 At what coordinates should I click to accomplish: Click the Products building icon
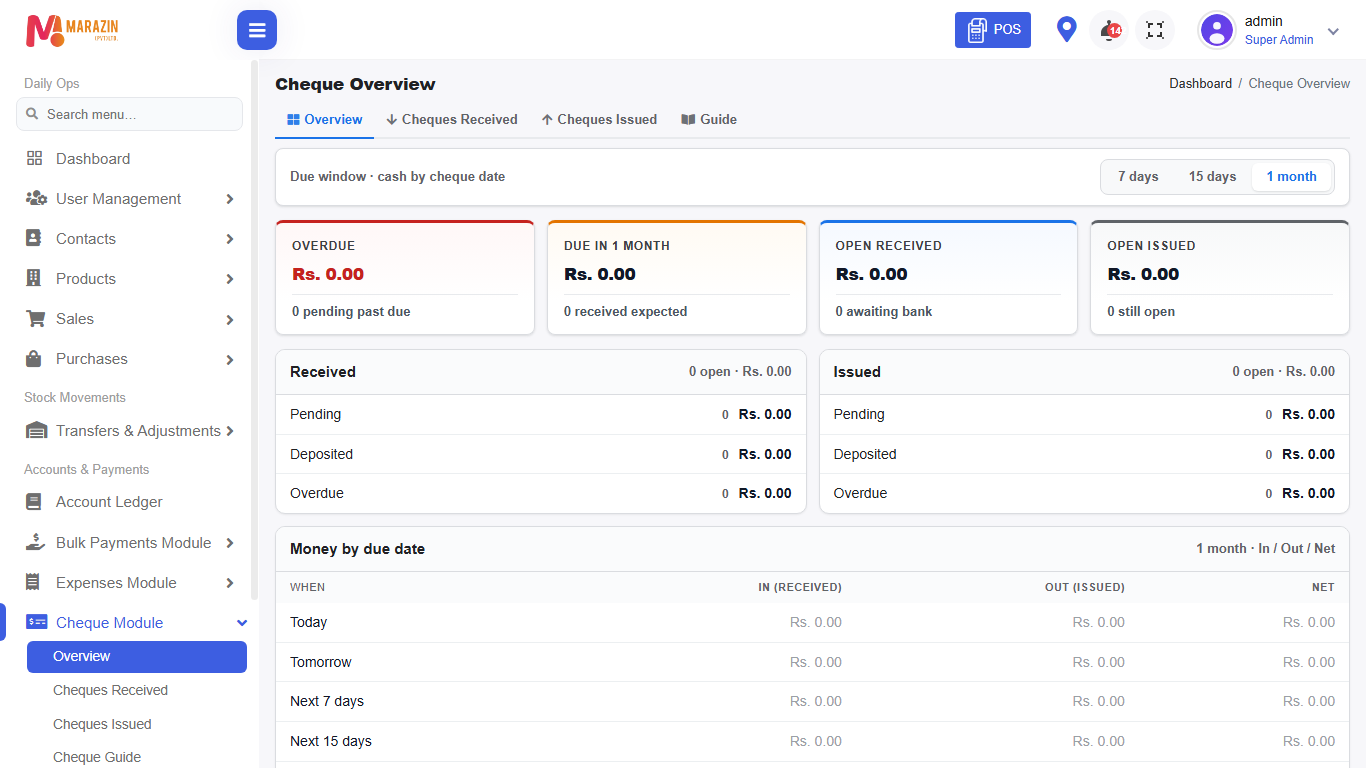point(35,279)
